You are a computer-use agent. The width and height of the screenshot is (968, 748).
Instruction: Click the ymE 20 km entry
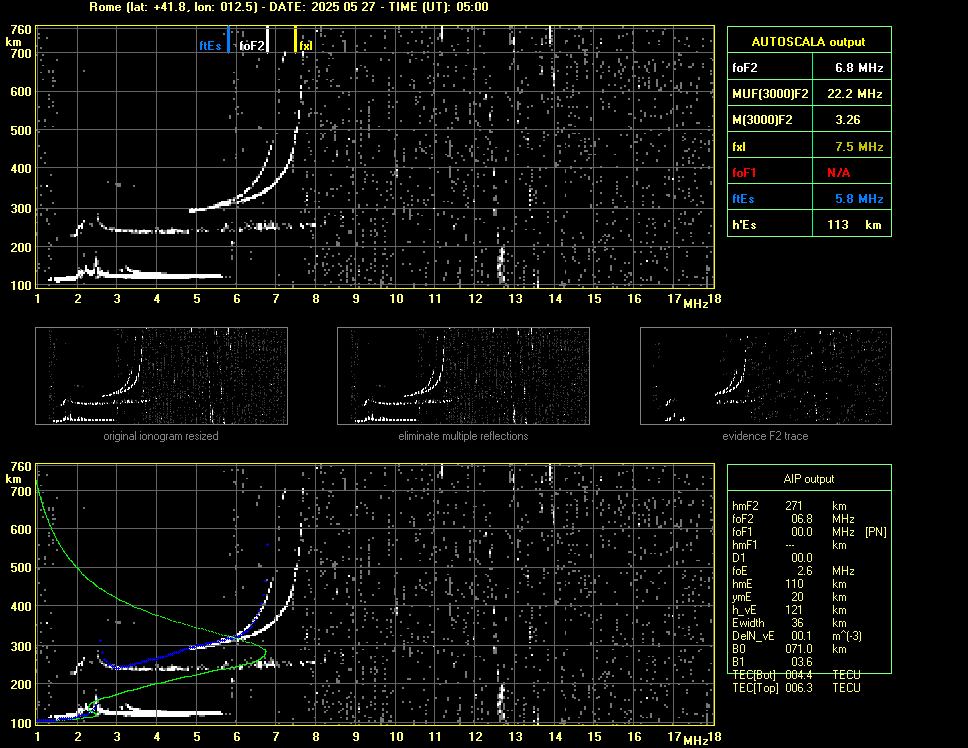(x=789, y=597)
